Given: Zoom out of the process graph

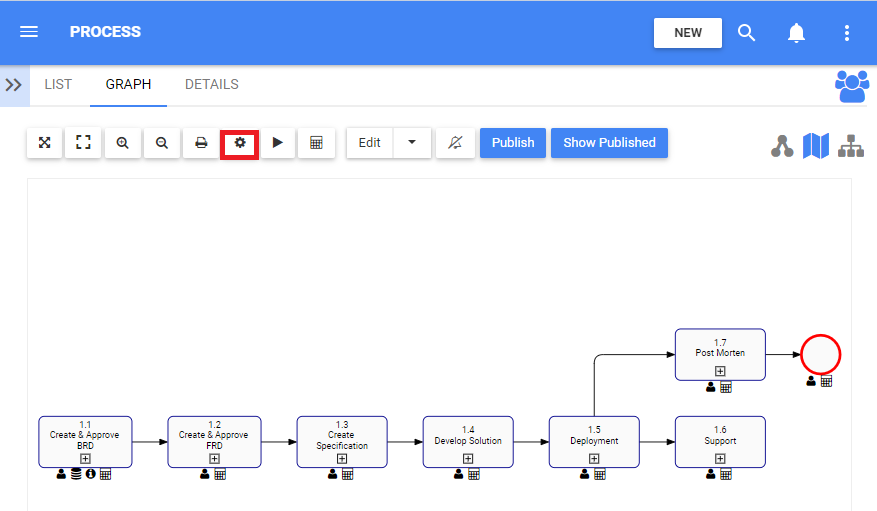Looking at the screenshot, I should pyautogui.click(x=161, y=143).
